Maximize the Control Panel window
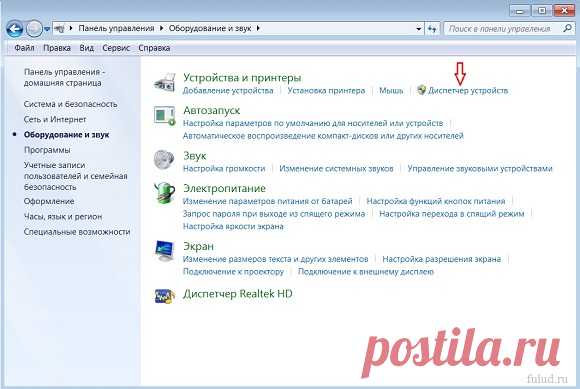Image resolution: width=580 pixels, height=389 pixels. [x=542, y=11]
